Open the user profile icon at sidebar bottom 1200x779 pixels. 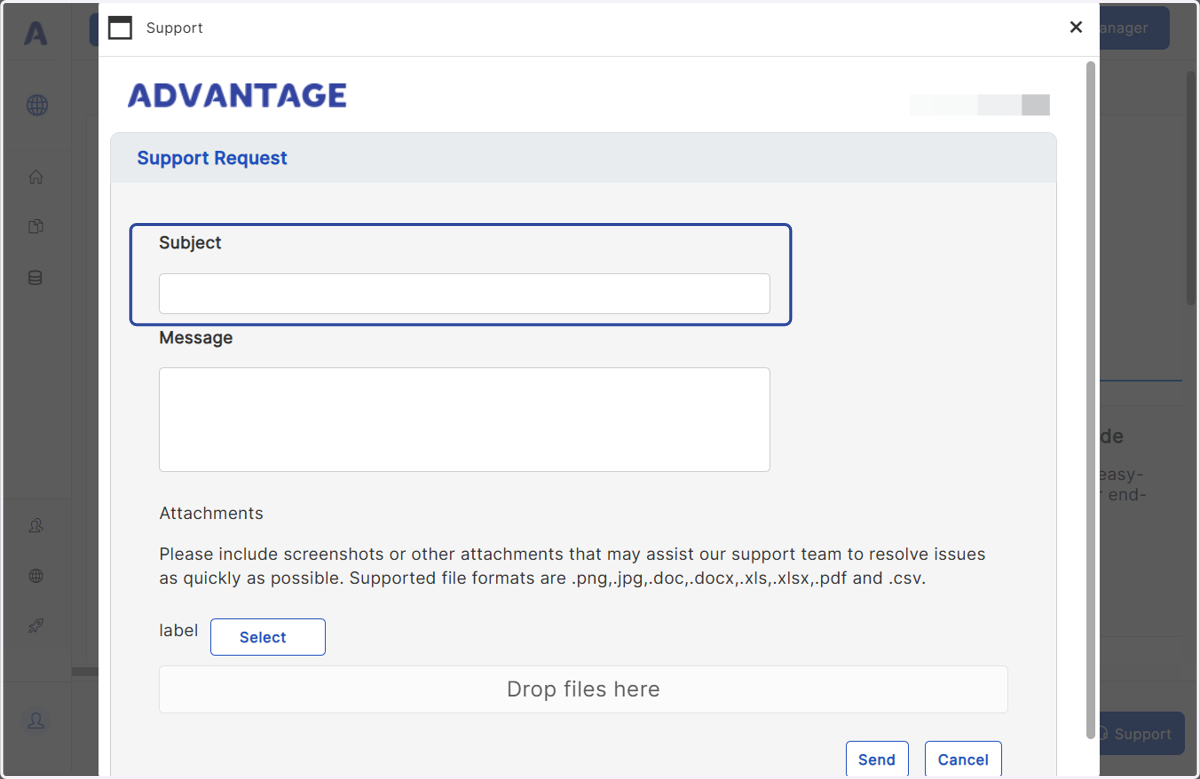[x=36, y=720]
